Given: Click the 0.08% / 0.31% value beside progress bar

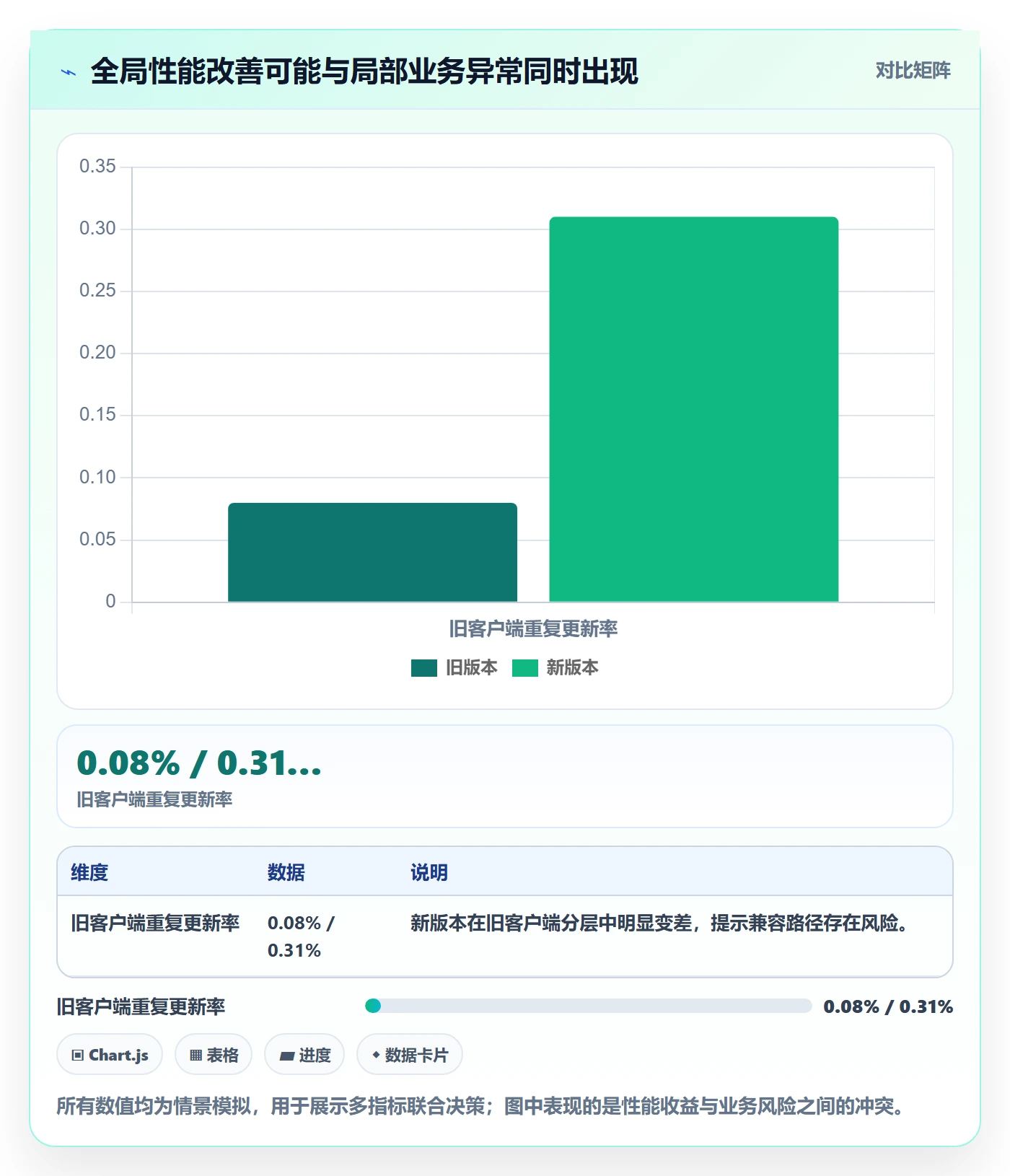Looking at the screenshot, I should point(888,1006).
